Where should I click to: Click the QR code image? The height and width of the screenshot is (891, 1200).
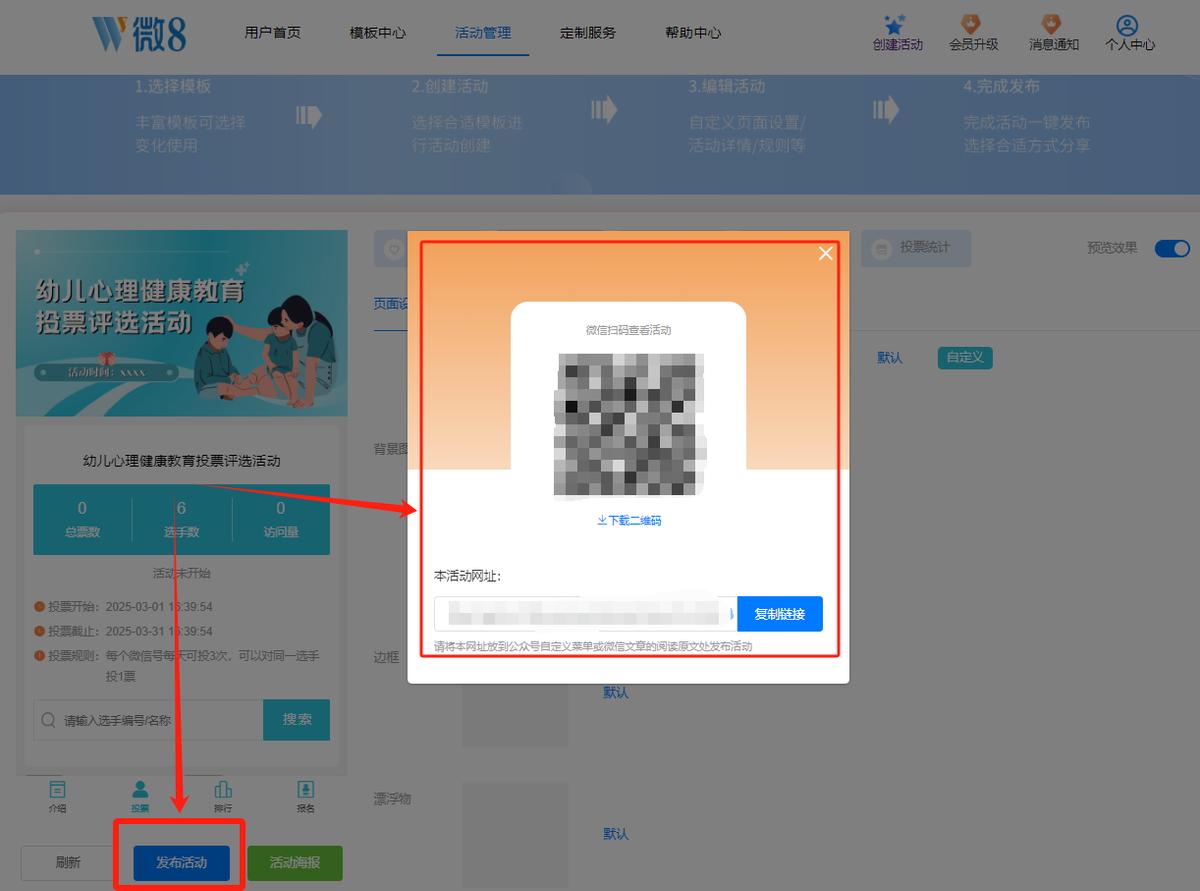coord(629,424)
